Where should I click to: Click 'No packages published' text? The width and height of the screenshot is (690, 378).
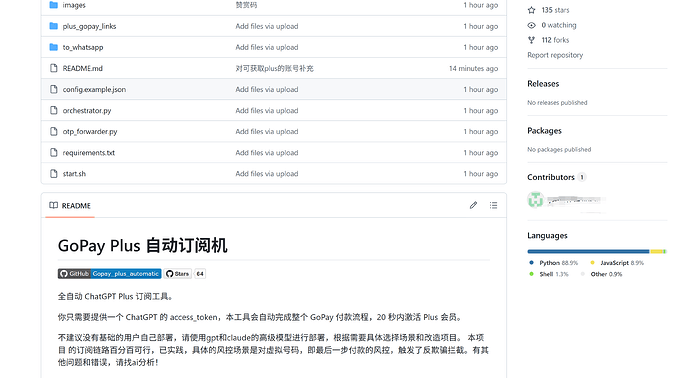click(559, 150)
